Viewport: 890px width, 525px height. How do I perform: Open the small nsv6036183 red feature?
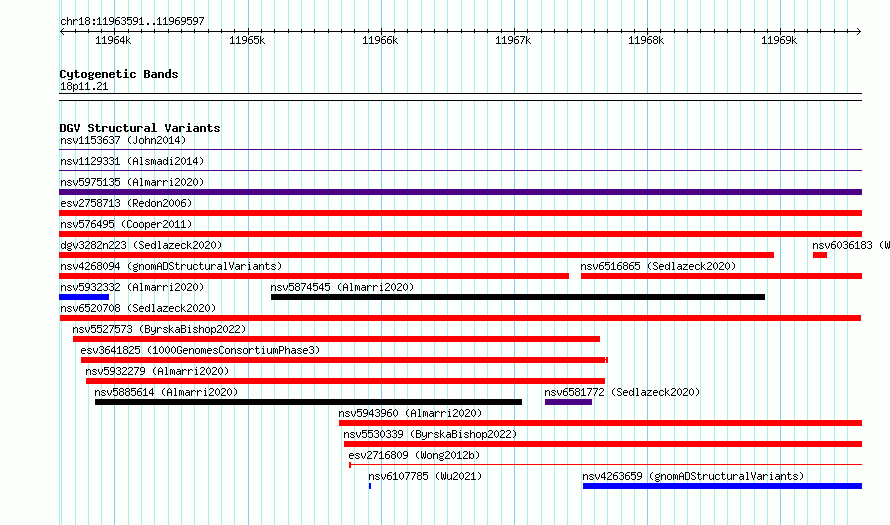point(820,255)
